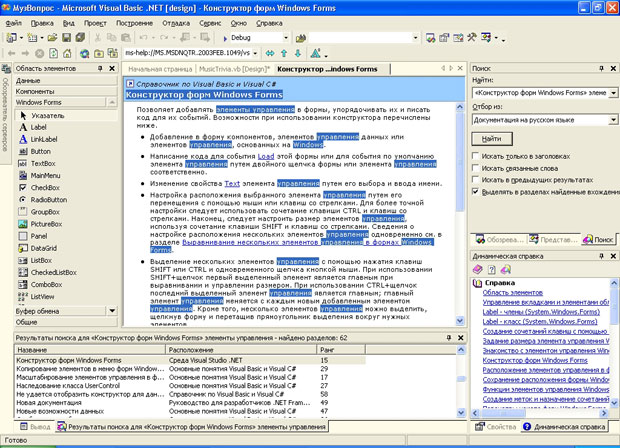Open the Общие toolbox section
The height and width of the screenshot is (448, 620).
(66, 322)
